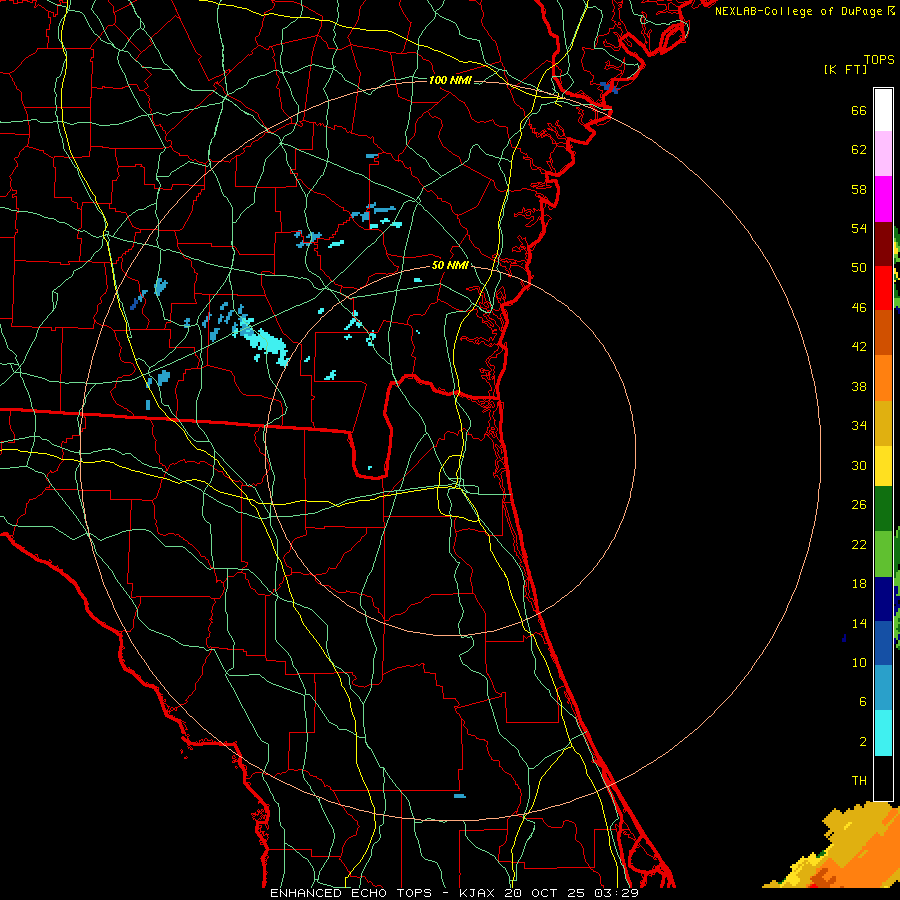Select the maroon legend color segment
The height and width of the screenshot is (900, 900).
883,244
